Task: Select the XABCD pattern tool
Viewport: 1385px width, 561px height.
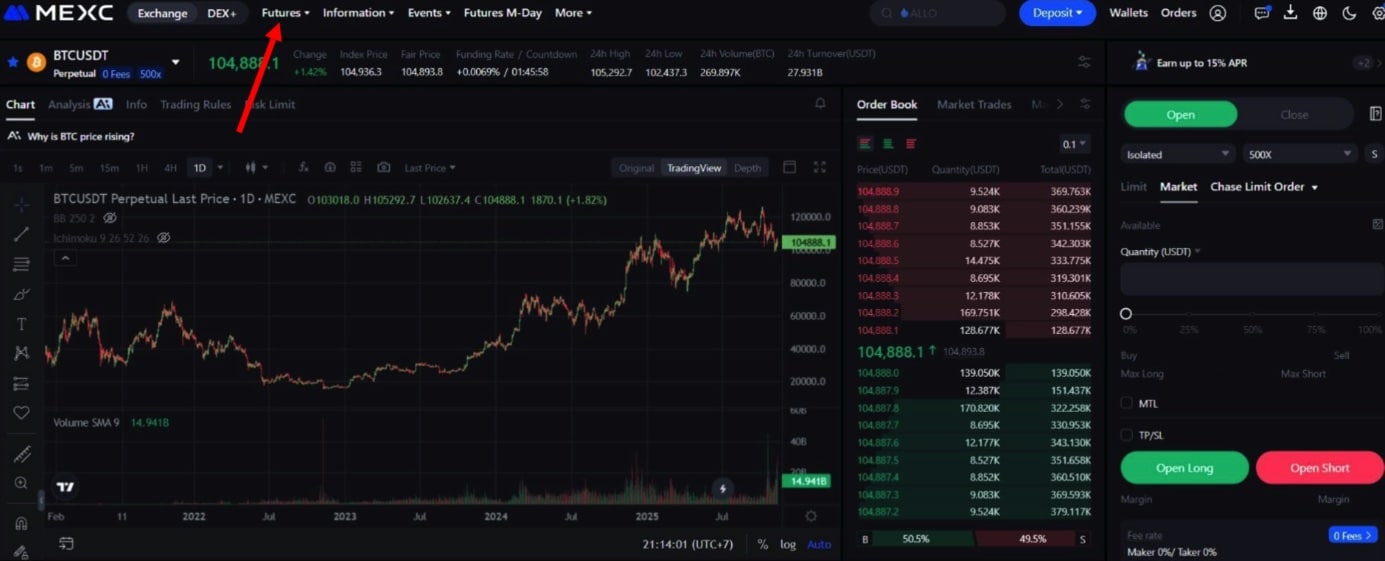Action: [21, 353]
